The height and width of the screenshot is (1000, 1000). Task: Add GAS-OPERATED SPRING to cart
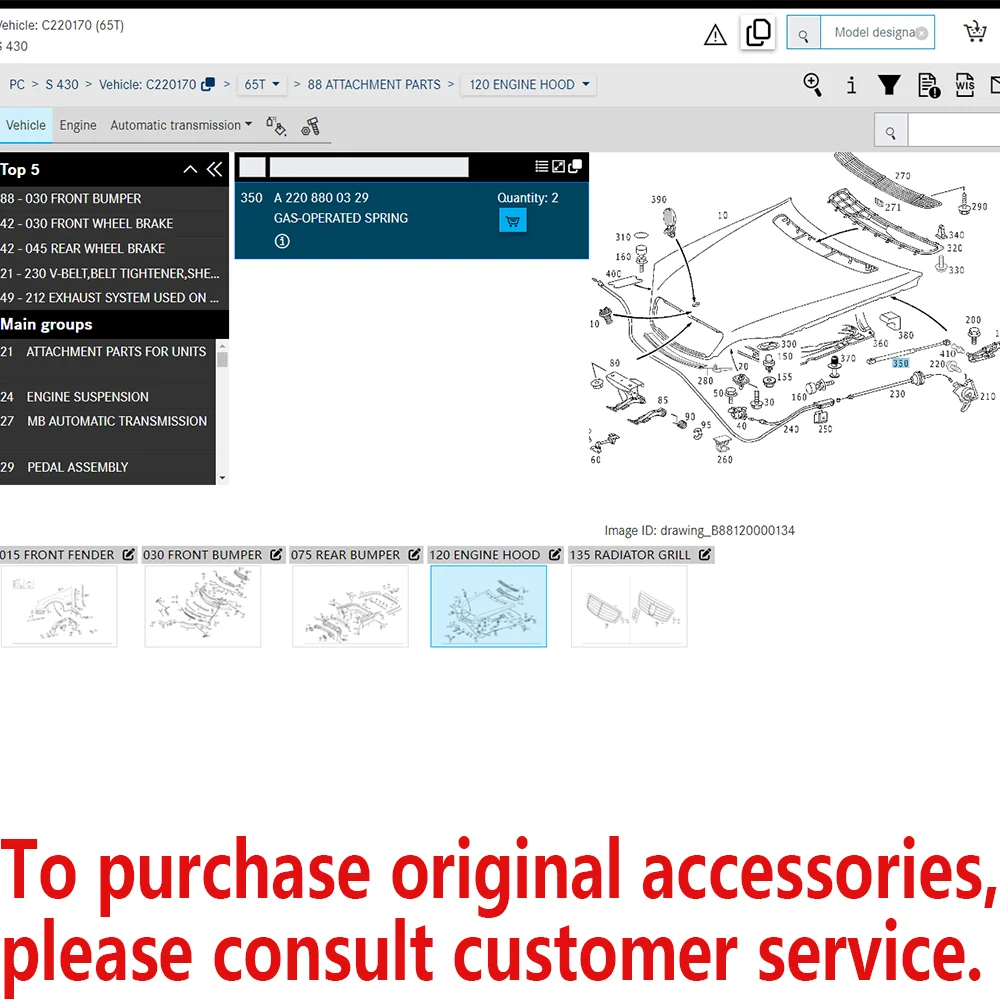pyautogui.click(x=513, y=221)
